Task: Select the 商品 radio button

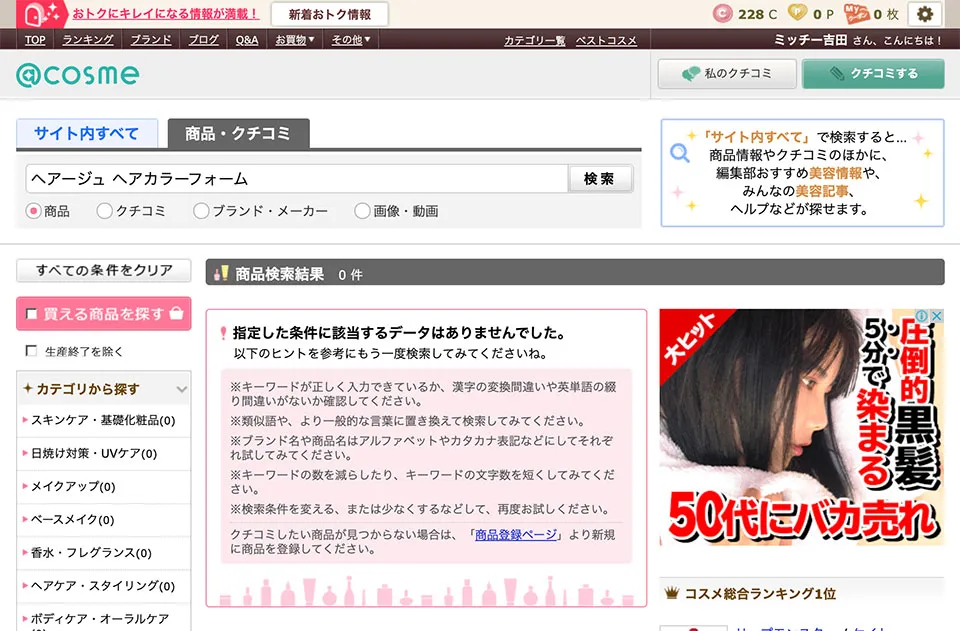Action: point(30,210)
